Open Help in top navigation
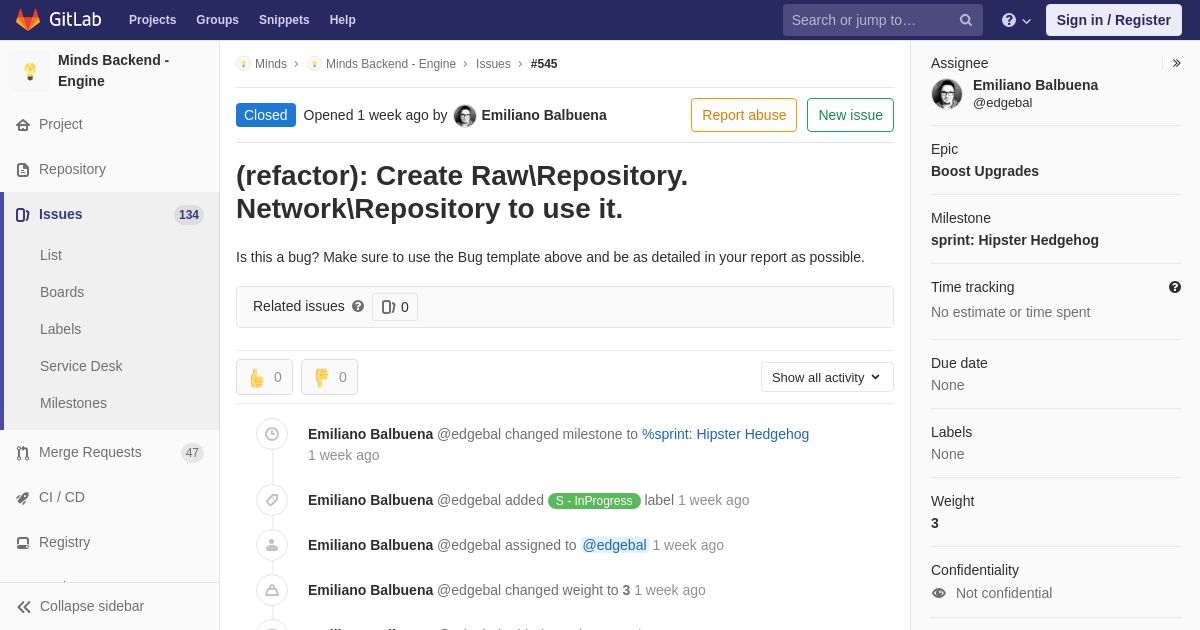Screen dimensions: 1200x630 coord(343,20)
